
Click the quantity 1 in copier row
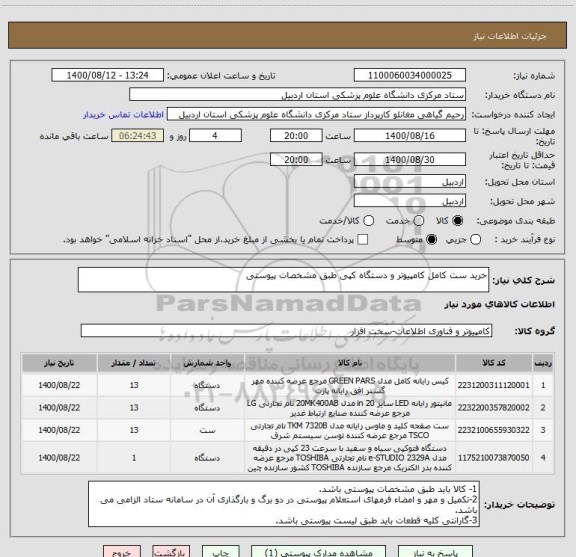pos(134,458)
